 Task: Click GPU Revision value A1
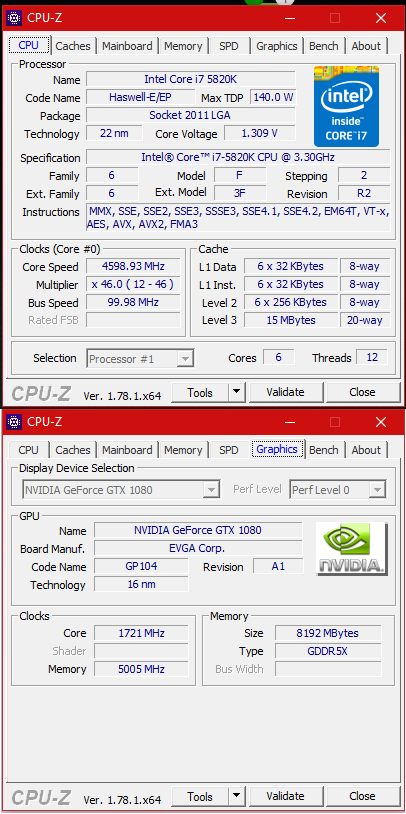[278, 566]
